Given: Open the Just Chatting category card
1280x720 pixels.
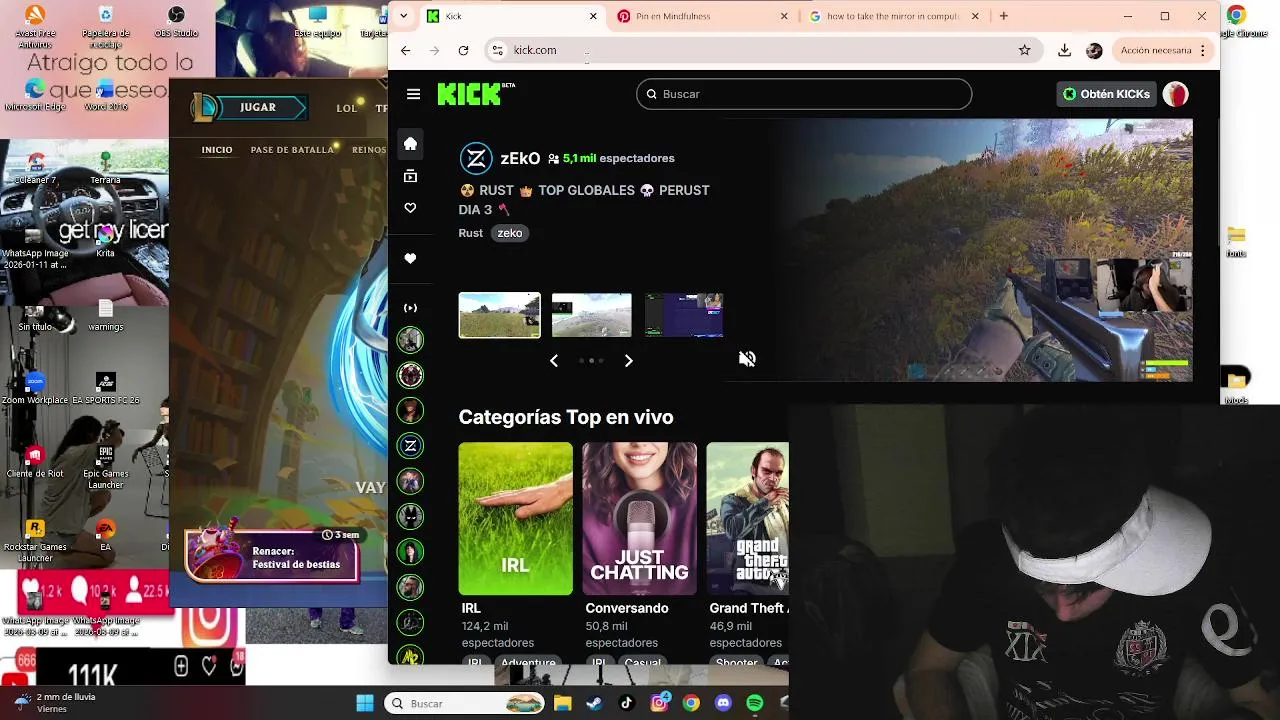Looking at the screenshot, I should pyautogui.click(x=640, y=518).
